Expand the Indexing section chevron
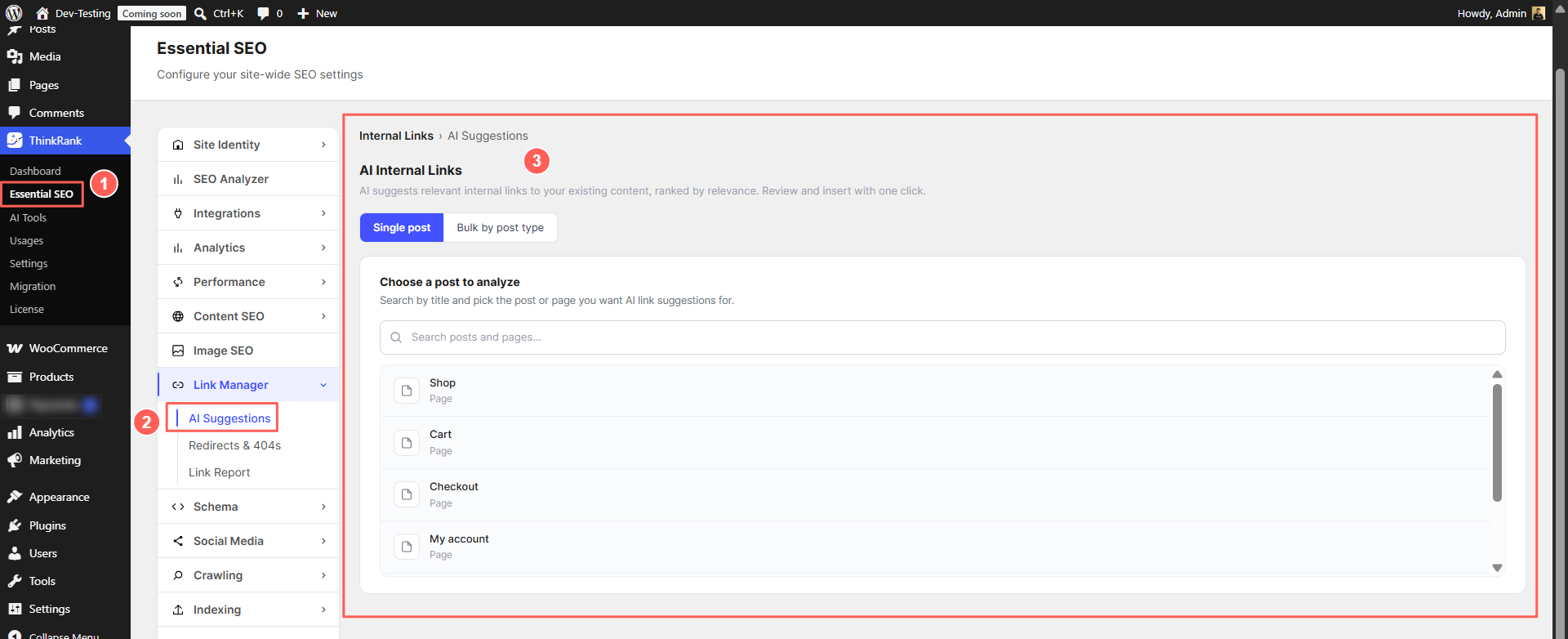 click(323, 610)
